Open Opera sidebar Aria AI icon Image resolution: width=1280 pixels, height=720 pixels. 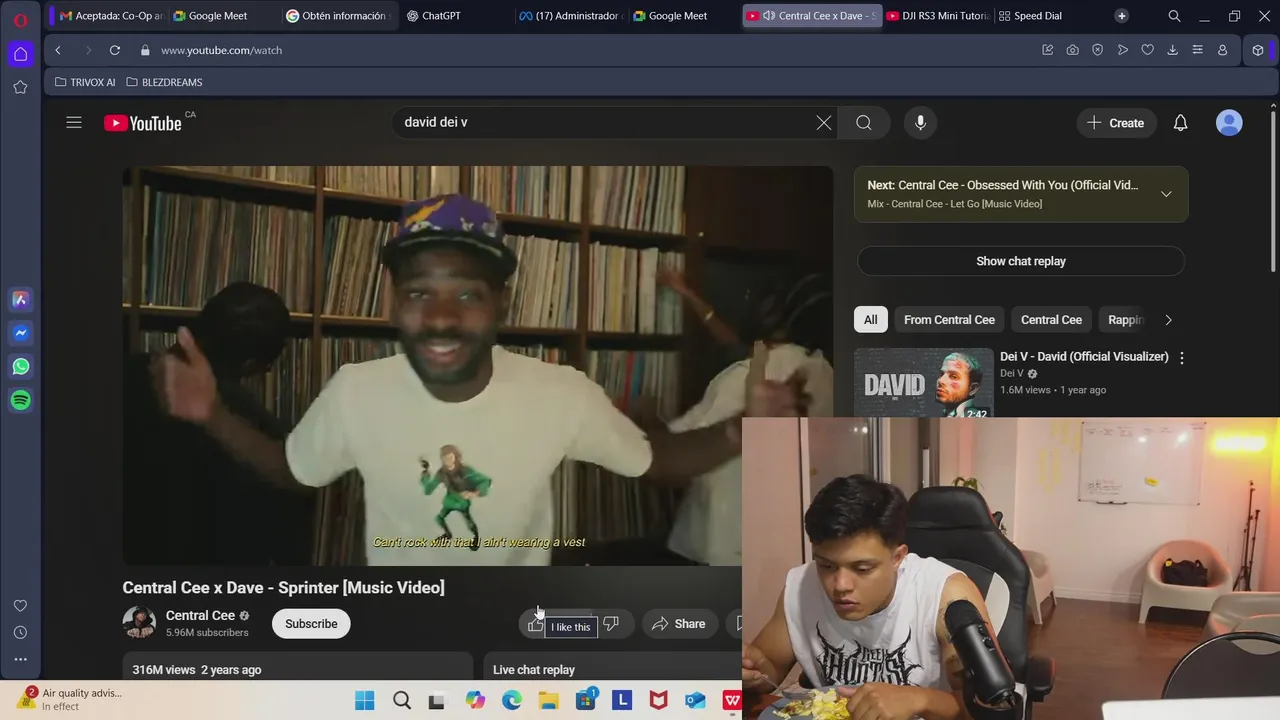(x=20, y=299)
